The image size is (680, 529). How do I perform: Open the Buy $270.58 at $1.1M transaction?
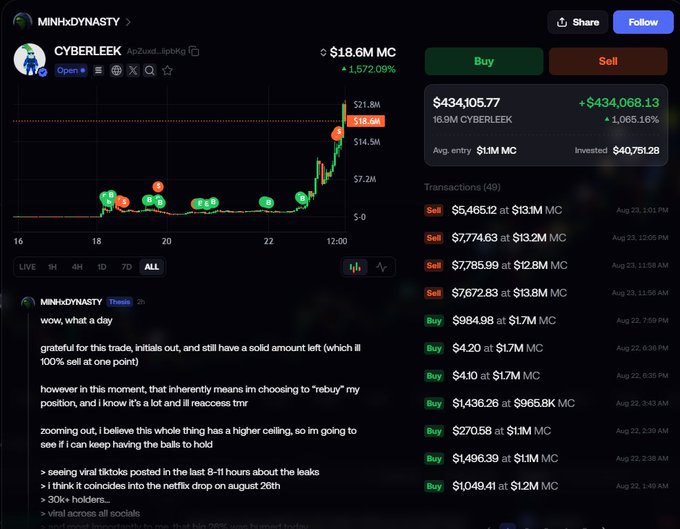pos(546,431)
